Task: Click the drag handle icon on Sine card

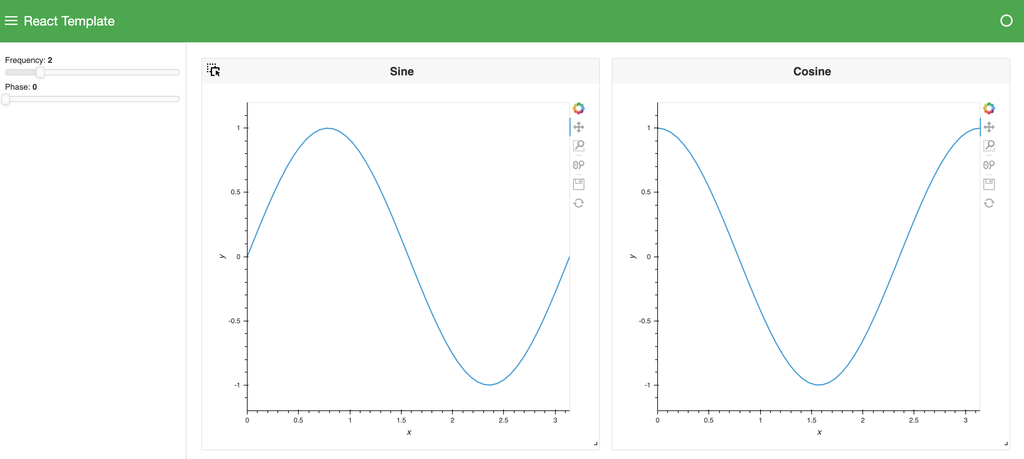Action: pyautogui.click(x=213, y=70)
